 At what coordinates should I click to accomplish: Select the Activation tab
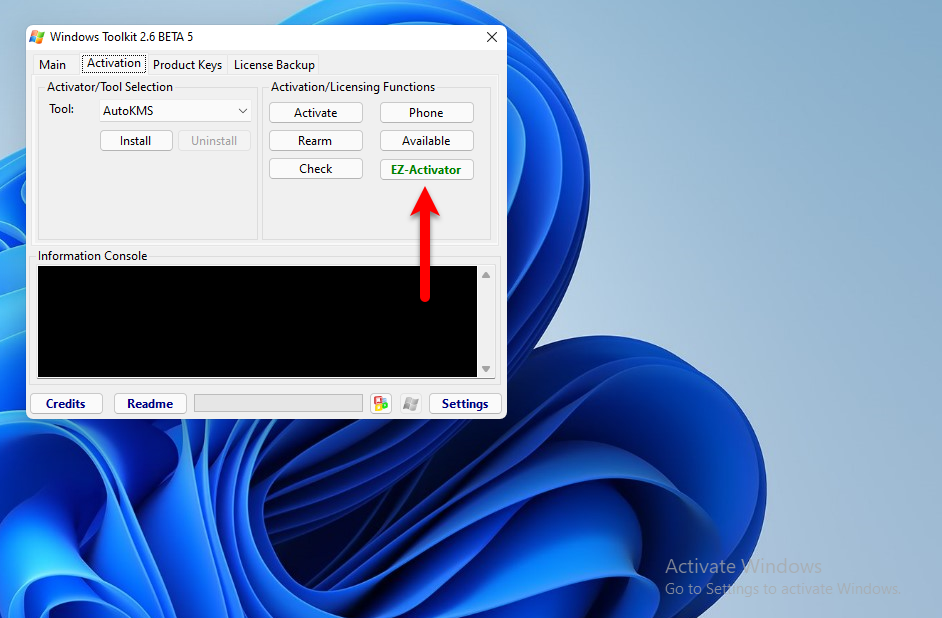pyautogui.click(x=114, y=64)
